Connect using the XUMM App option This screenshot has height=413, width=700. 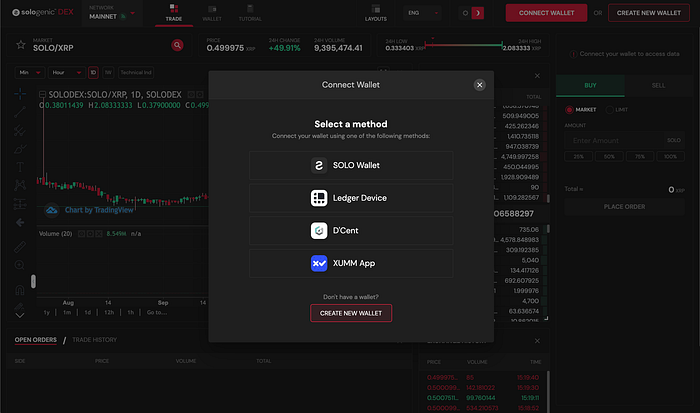[x=351, y=263]
